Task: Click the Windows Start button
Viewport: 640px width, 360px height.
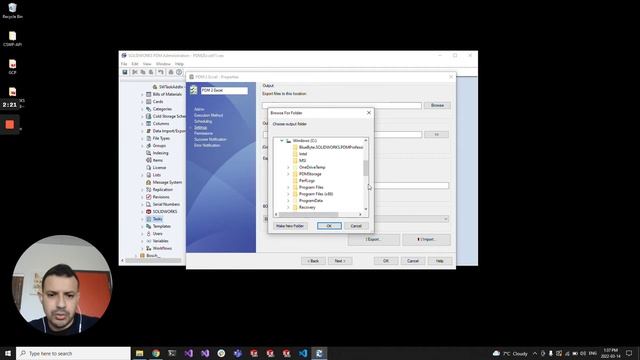Action: tap(8, 353)
